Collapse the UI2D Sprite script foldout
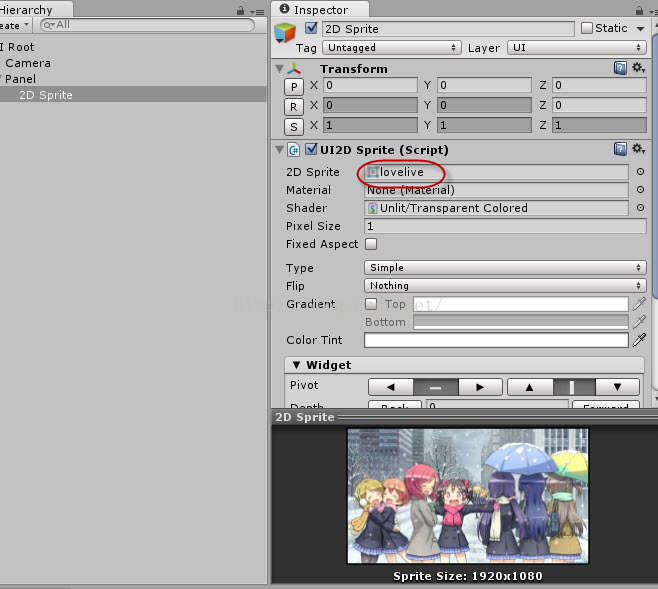The height and width of the screenshot is (589, 658). (x=279, y=150)
